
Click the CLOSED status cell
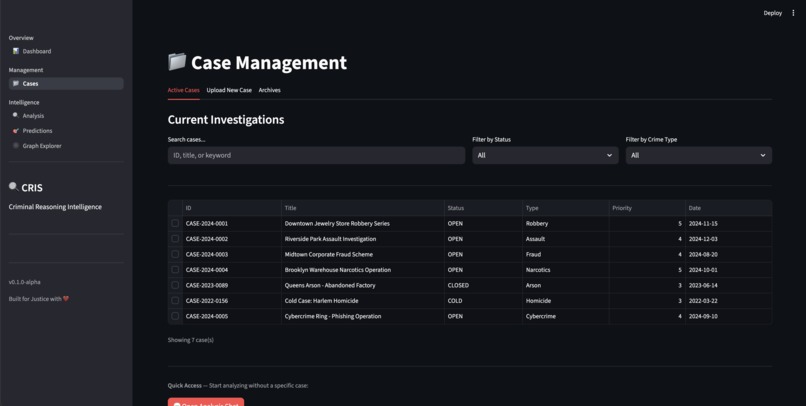point(483,285)
